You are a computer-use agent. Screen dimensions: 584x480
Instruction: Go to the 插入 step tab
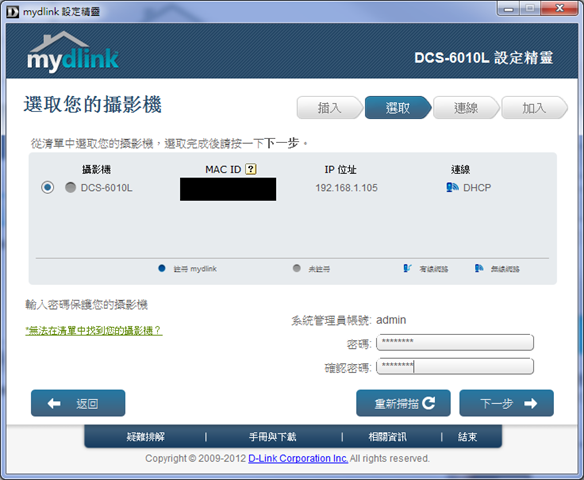point(330,108)
